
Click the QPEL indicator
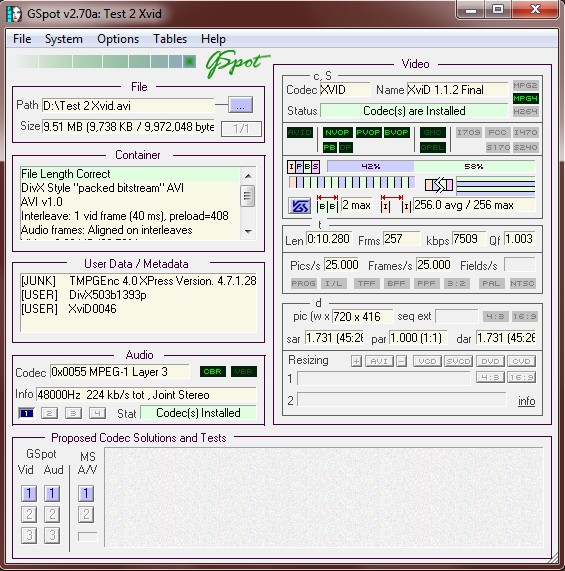click(x=433, y=147)
